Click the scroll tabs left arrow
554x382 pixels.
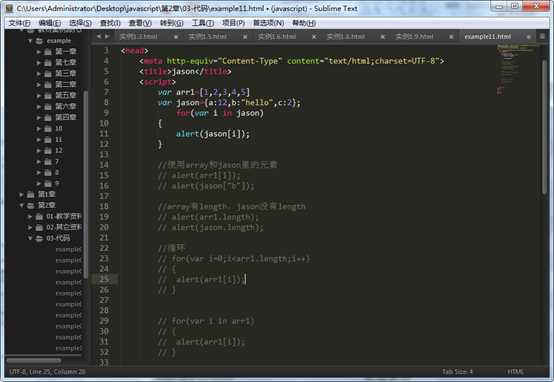pos(99,36)
